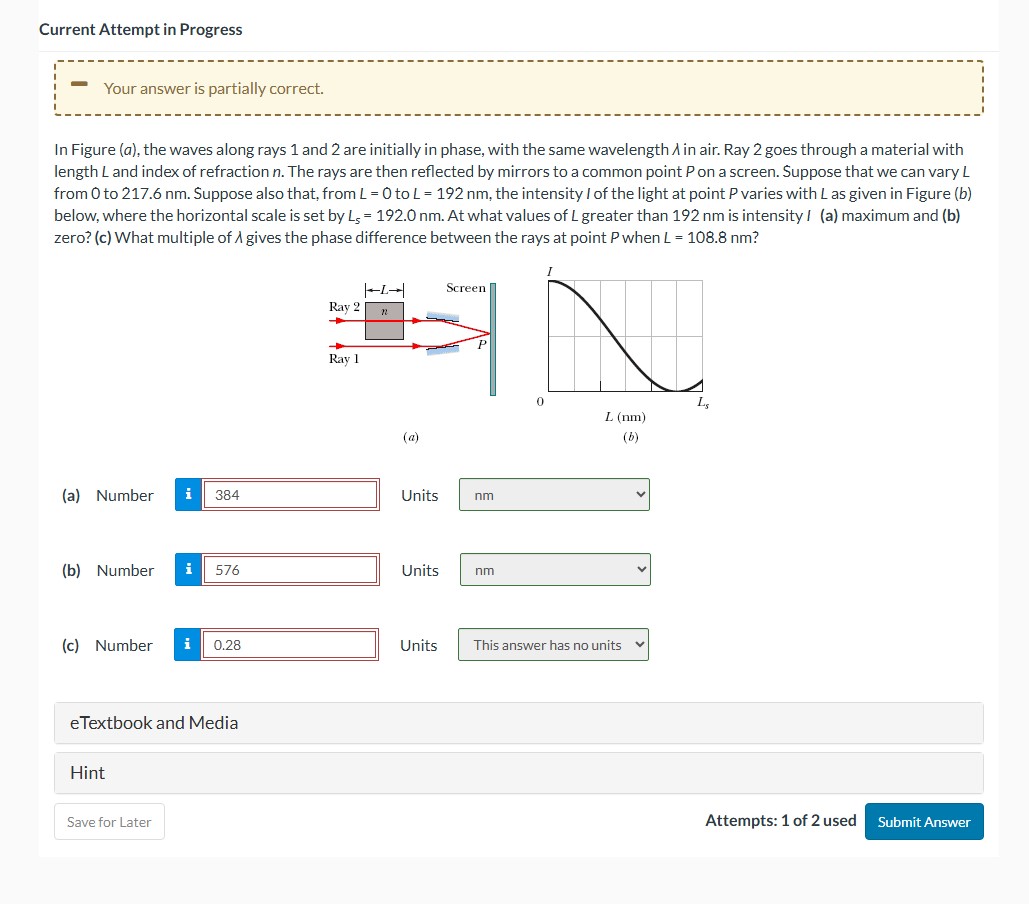Click the info icon beside answer (c)
Image resolution: width=1029 pixels, height=904 pixels.
click(x=188, y=644)
